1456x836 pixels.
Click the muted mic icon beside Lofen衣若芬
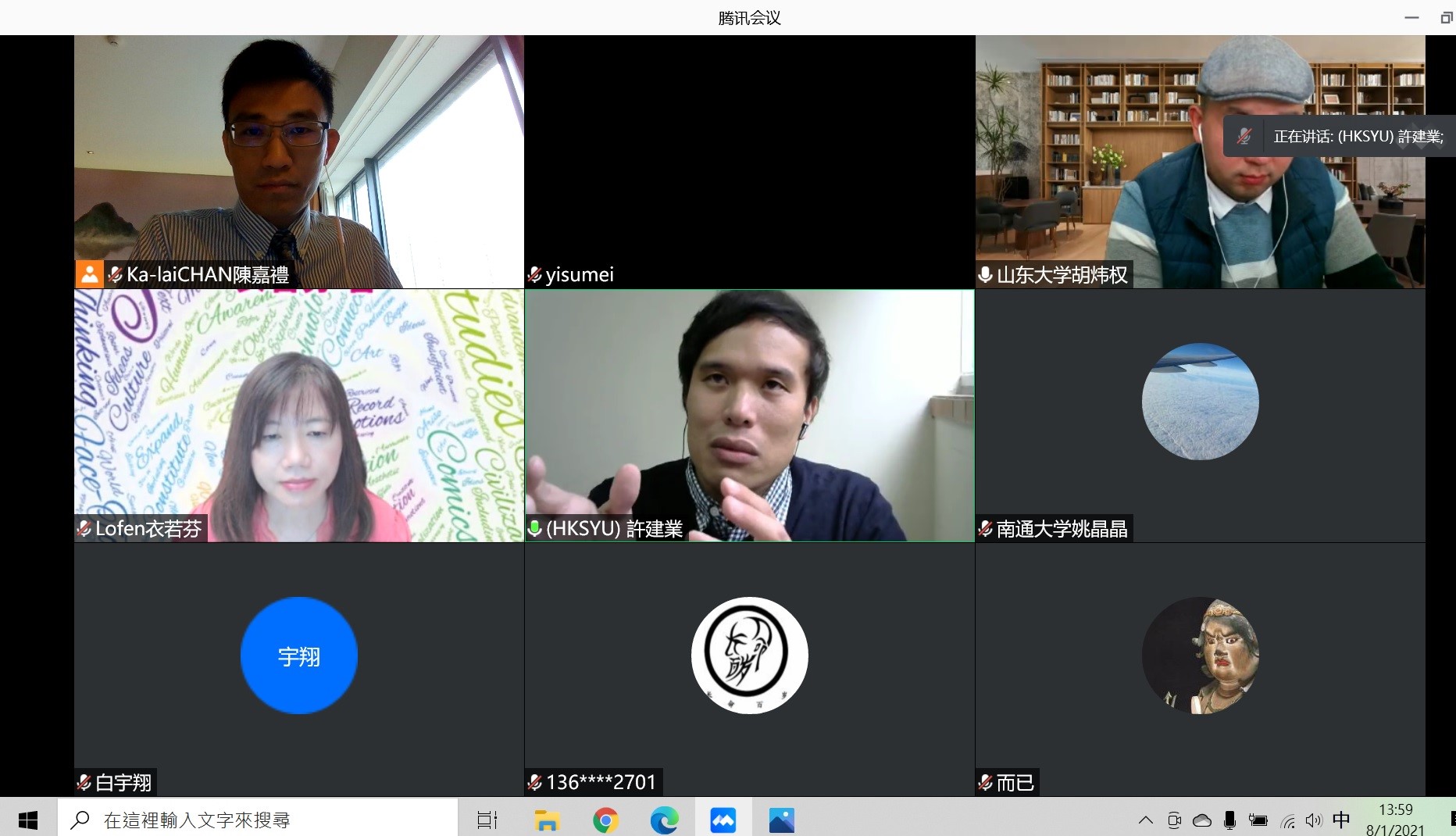coord(84,529)
